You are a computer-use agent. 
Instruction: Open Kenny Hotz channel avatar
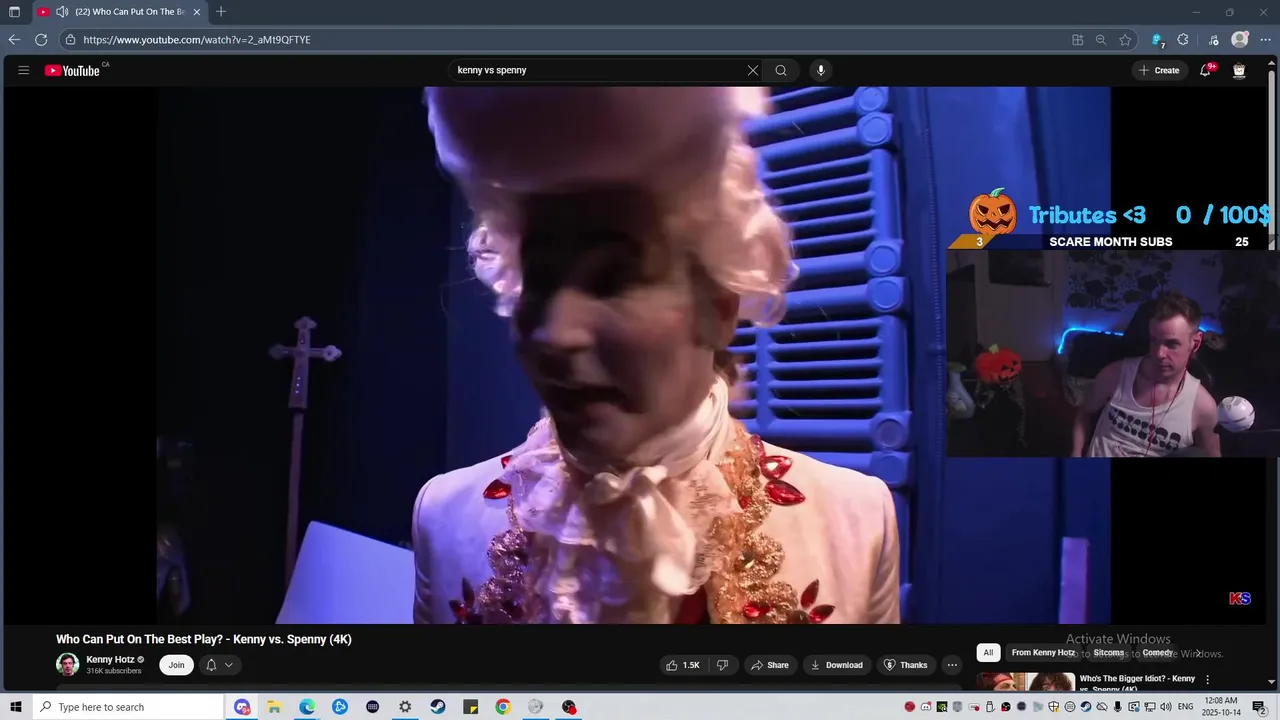click(x=67, y=664)
